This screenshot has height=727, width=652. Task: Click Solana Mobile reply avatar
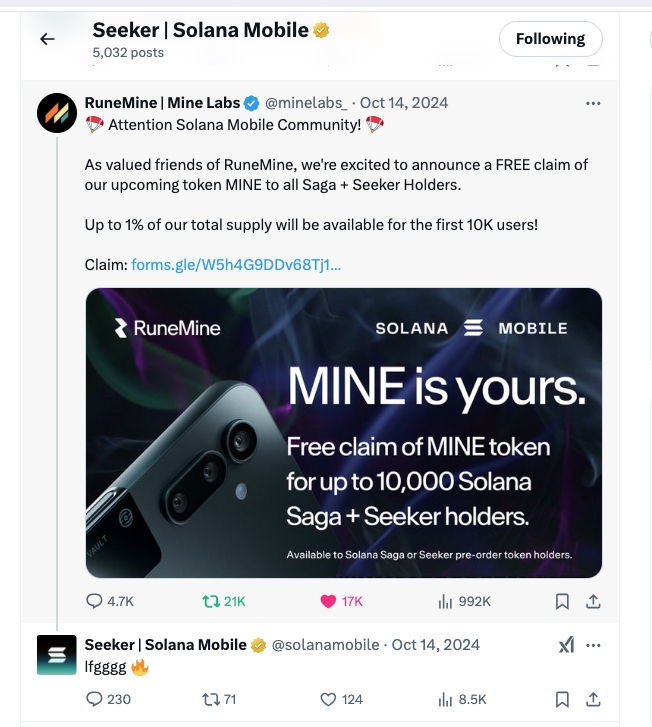[57, 655]
